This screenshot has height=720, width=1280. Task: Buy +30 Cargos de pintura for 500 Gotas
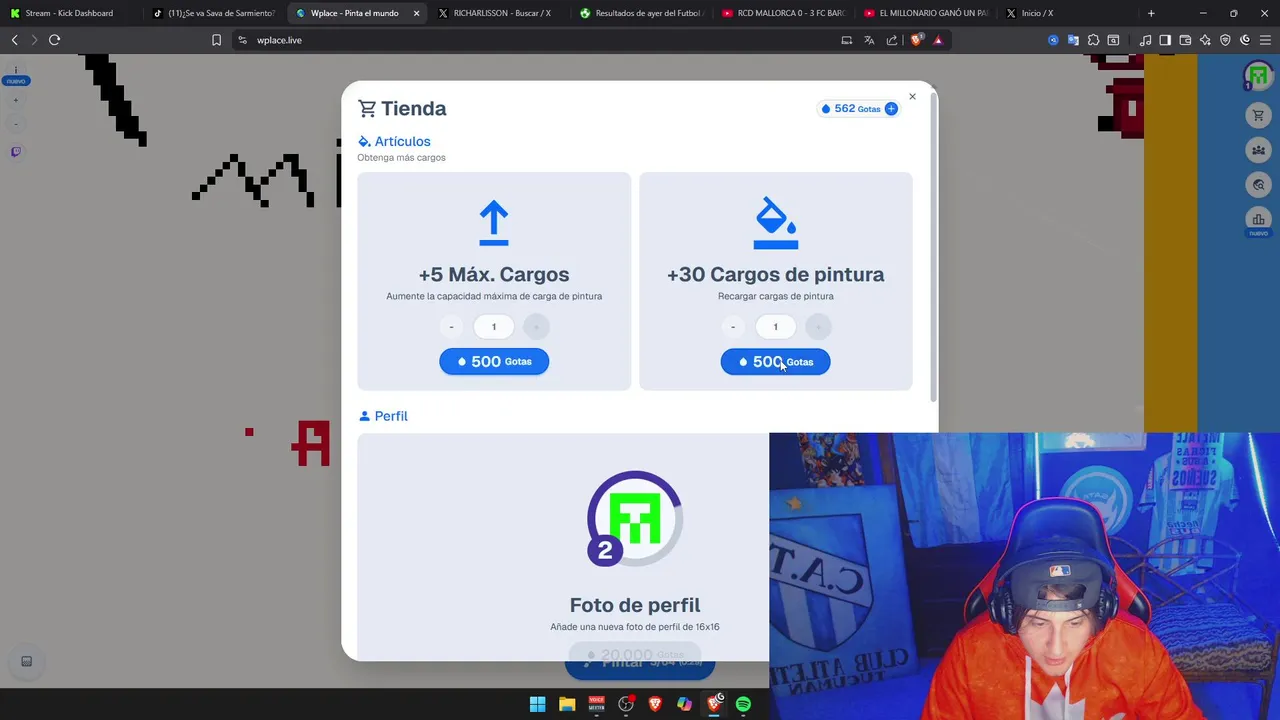tap(775, 361)
